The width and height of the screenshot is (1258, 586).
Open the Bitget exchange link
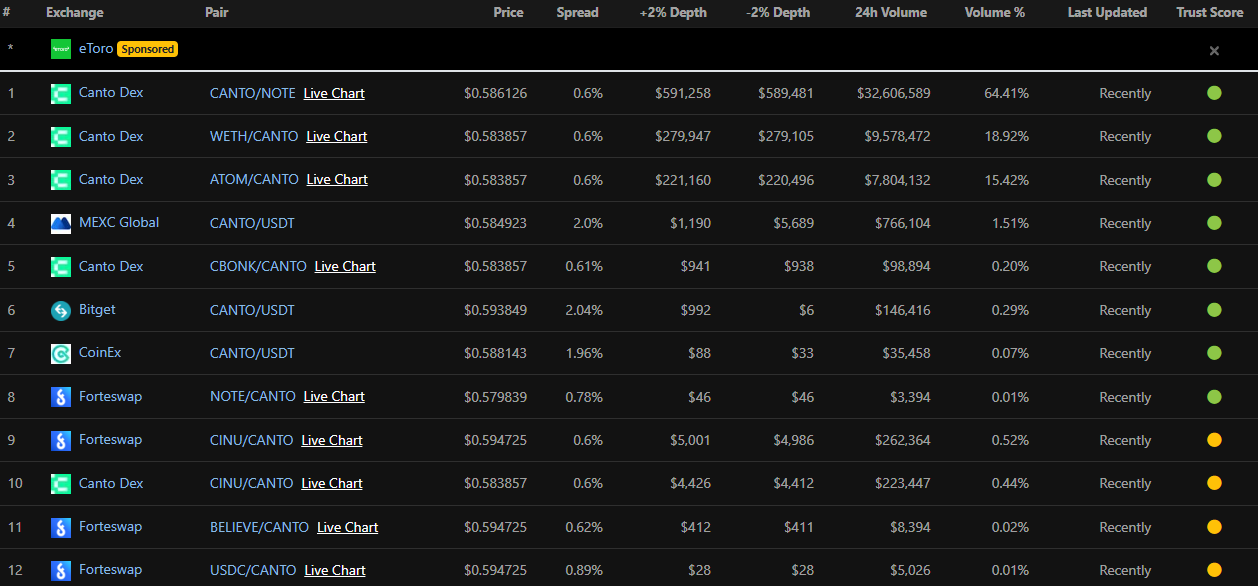click(x=97, y=310)
